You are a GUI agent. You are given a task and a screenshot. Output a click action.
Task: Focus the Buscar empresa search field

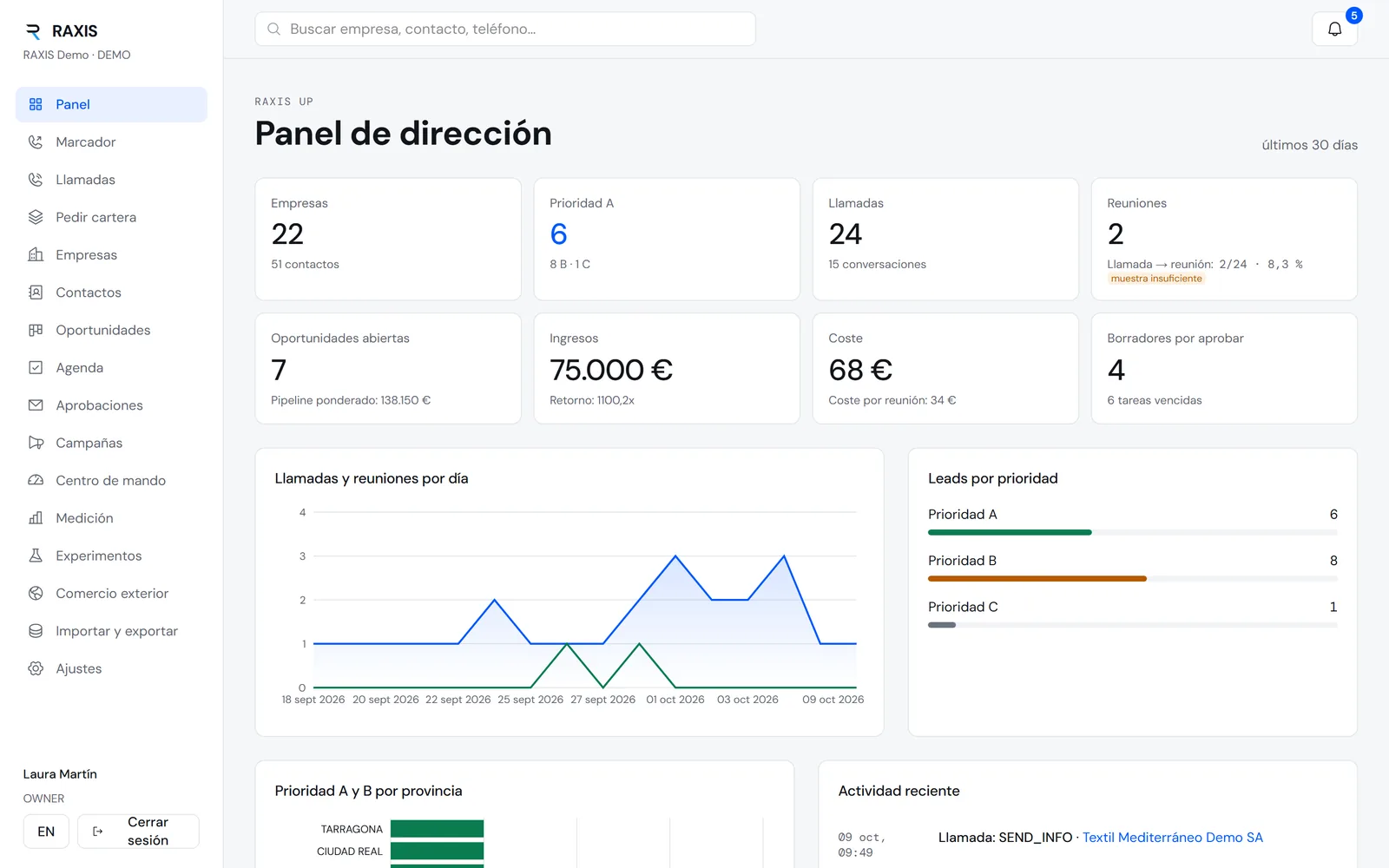[x=505, y=29]
